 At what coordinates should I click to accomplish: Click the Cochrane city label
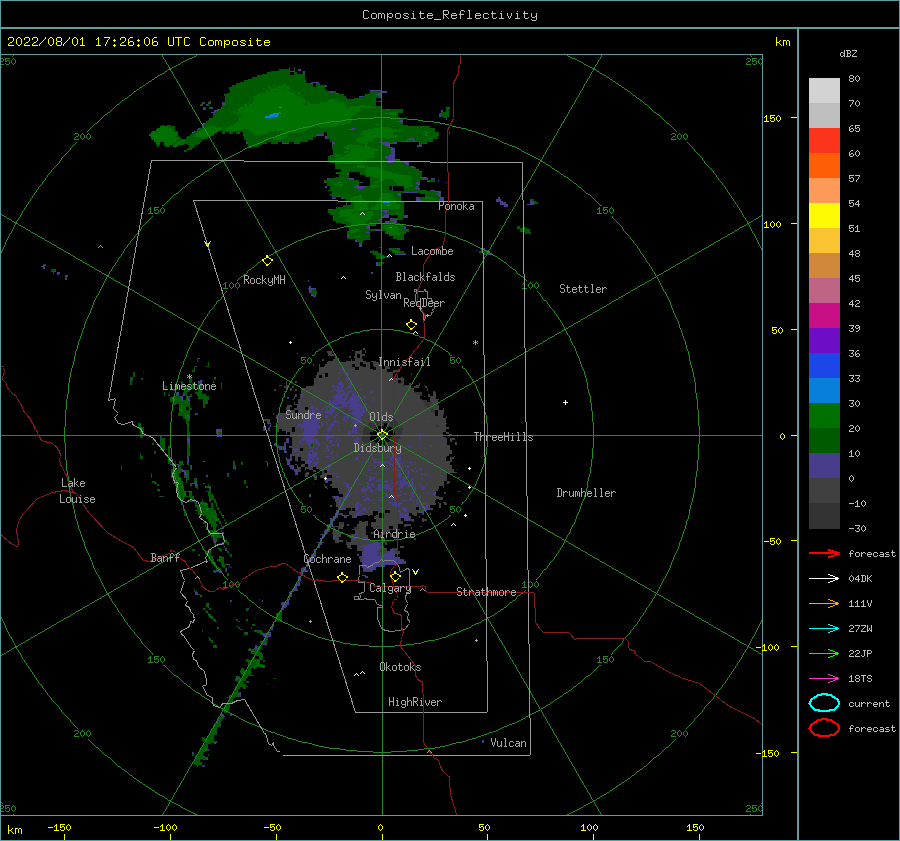[327, 559]
